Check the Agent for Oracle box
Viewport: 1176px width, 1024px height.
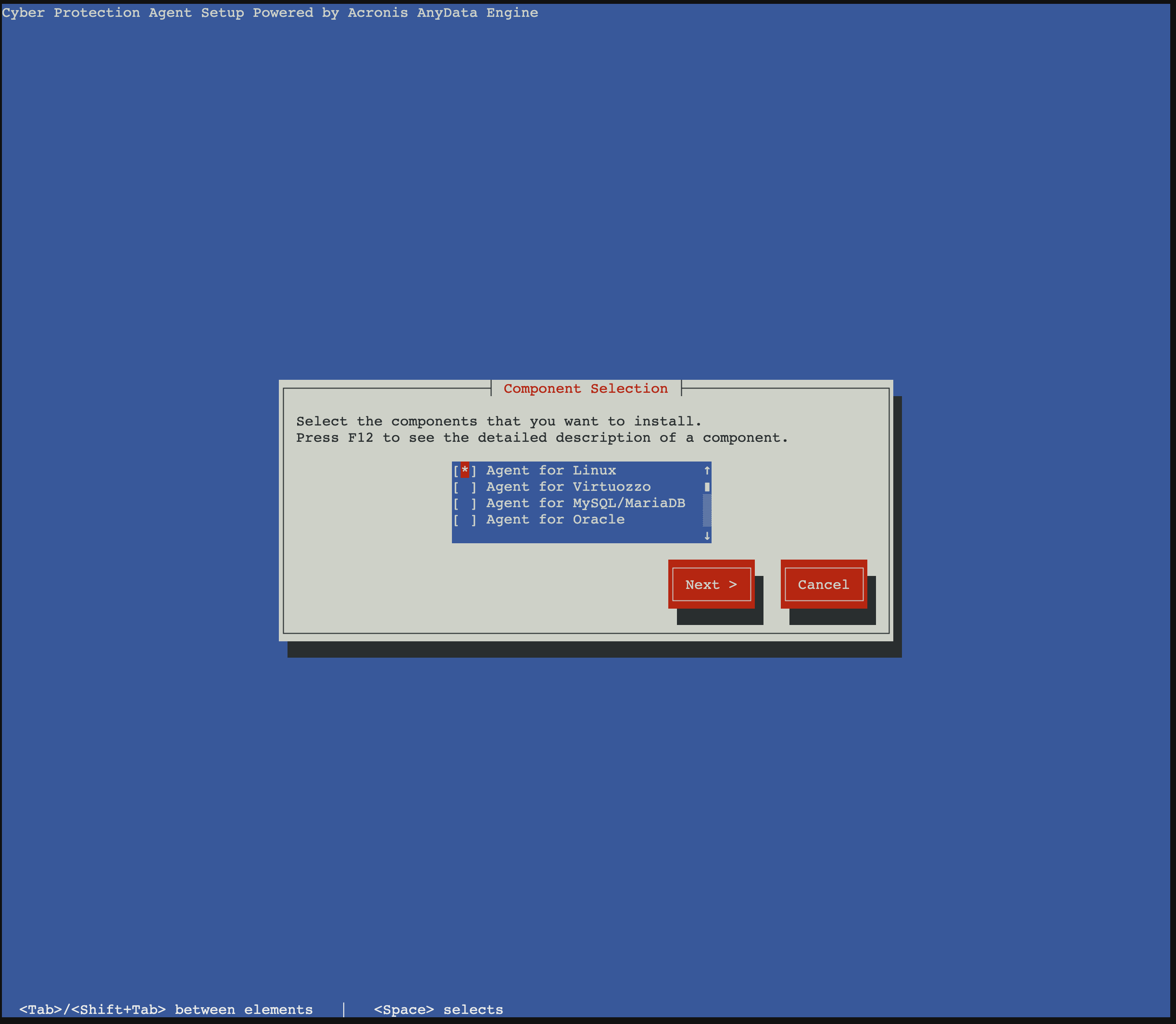[x=464, y=520]
